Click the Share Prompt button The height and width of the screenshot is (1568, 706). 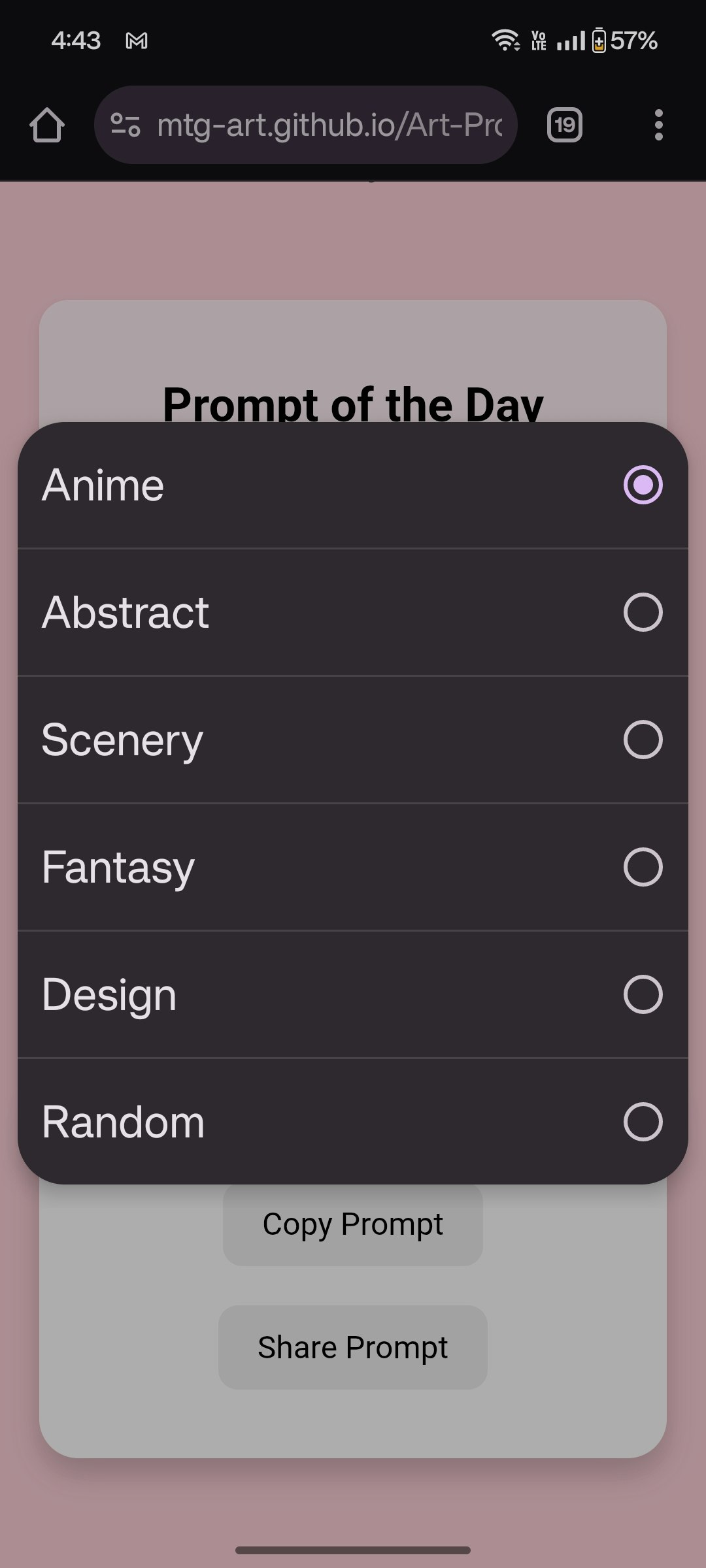pyautogui.click(x=353, y=1347)
